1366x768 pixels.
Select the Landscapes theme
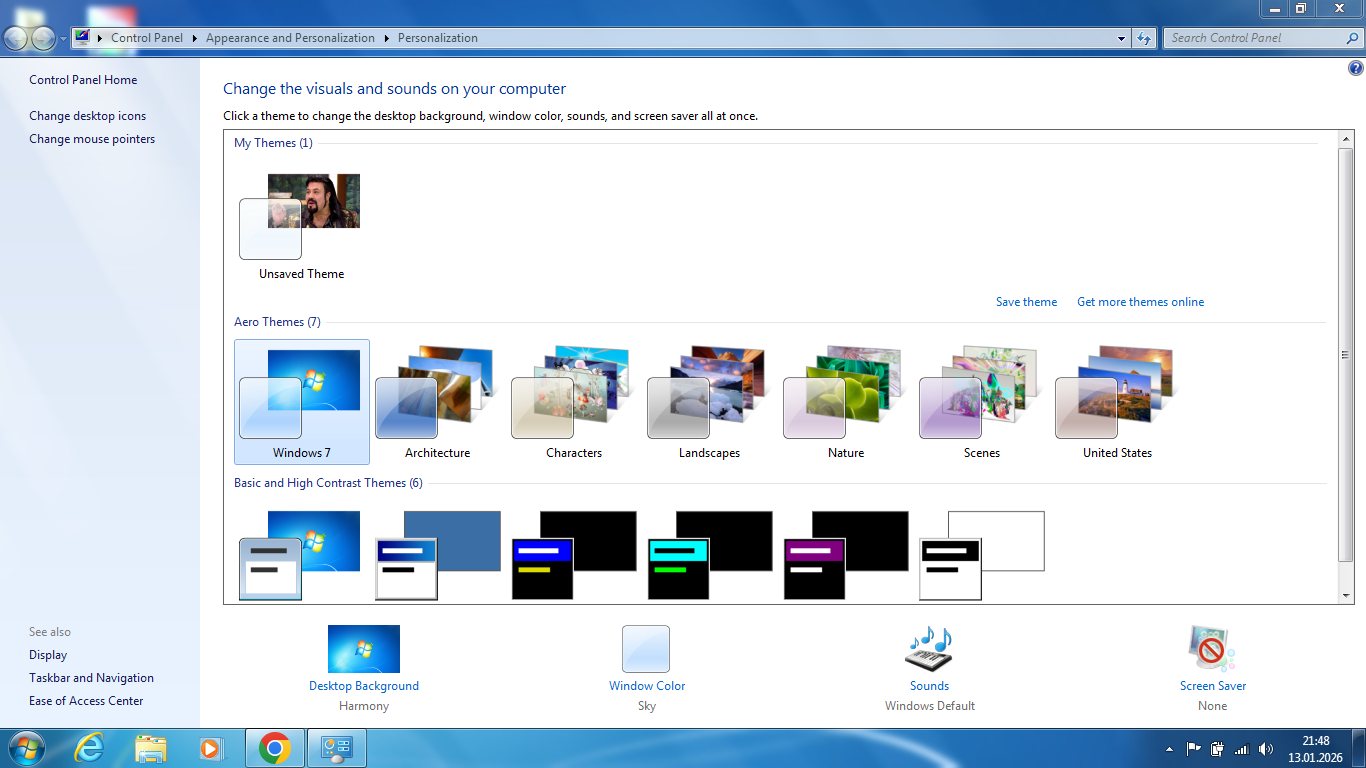click(709, 402)
